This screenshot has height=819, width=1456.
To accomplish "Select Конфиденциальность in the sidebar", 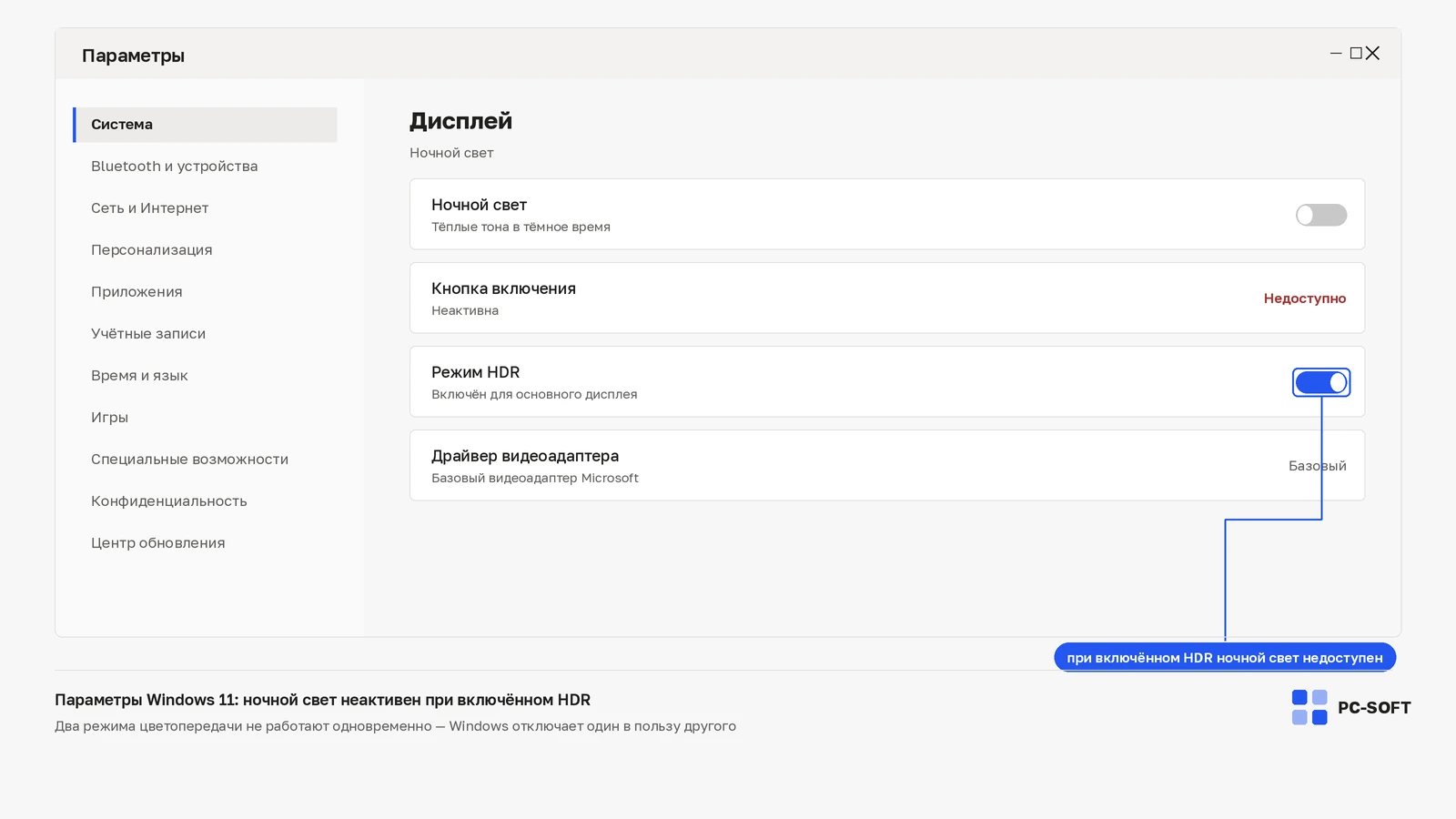I will click(168, 501).
